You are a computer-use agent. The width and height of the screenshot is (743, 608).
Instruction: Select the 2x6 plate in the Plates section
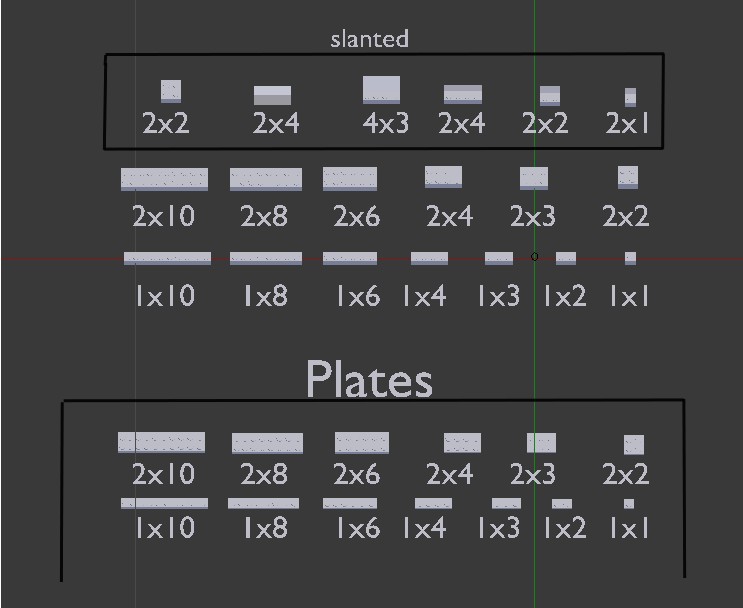click(x=361, y=442)
